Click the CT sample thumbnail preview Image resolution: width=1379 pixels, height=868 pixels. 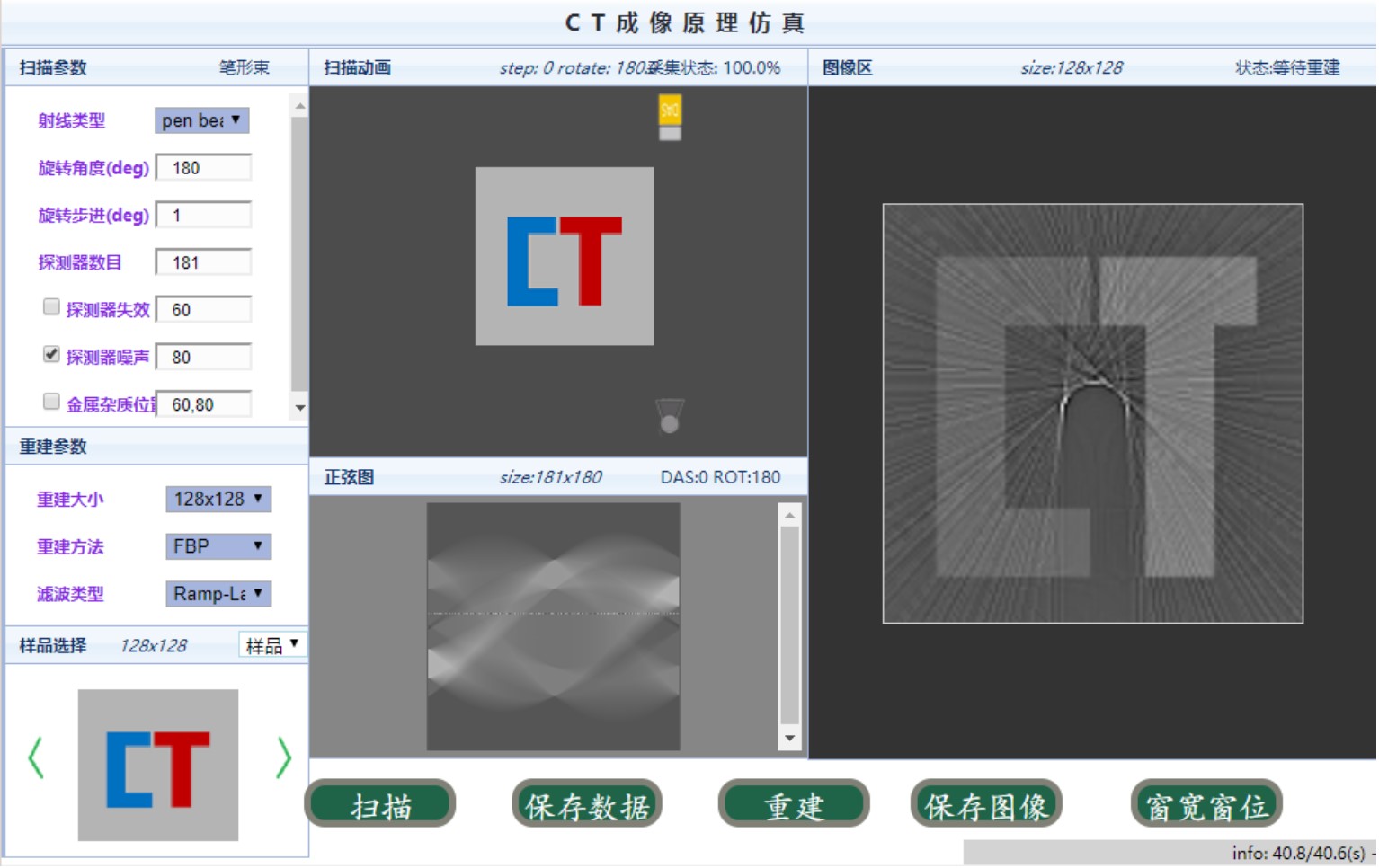click(x=158, y=765)
